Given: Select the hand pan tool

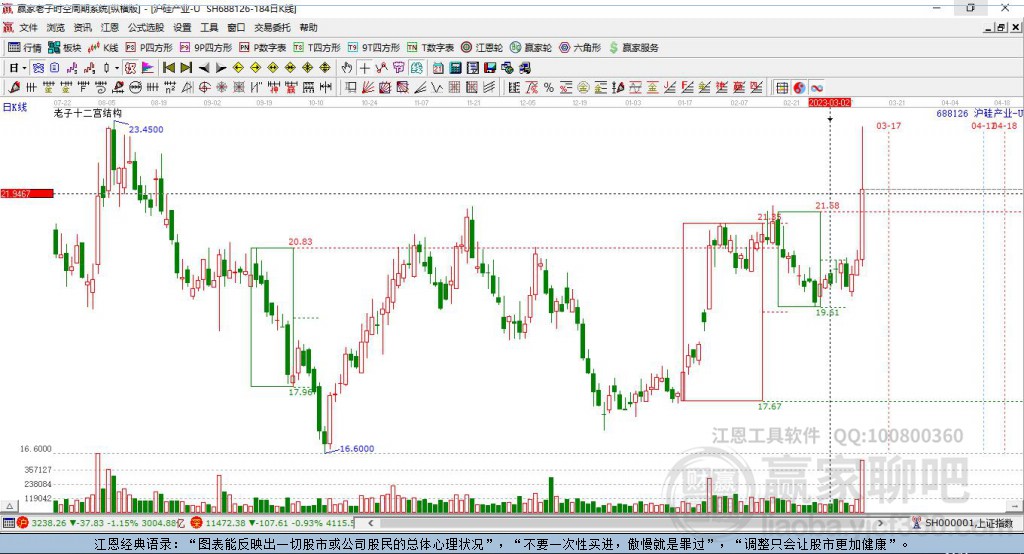Looking at the screenshot, I should coord(346,68).
